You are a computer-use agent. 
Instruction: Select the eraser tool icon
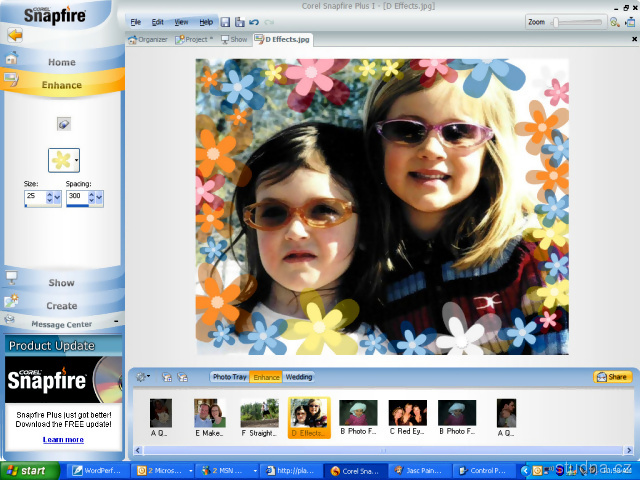point(64,125)
